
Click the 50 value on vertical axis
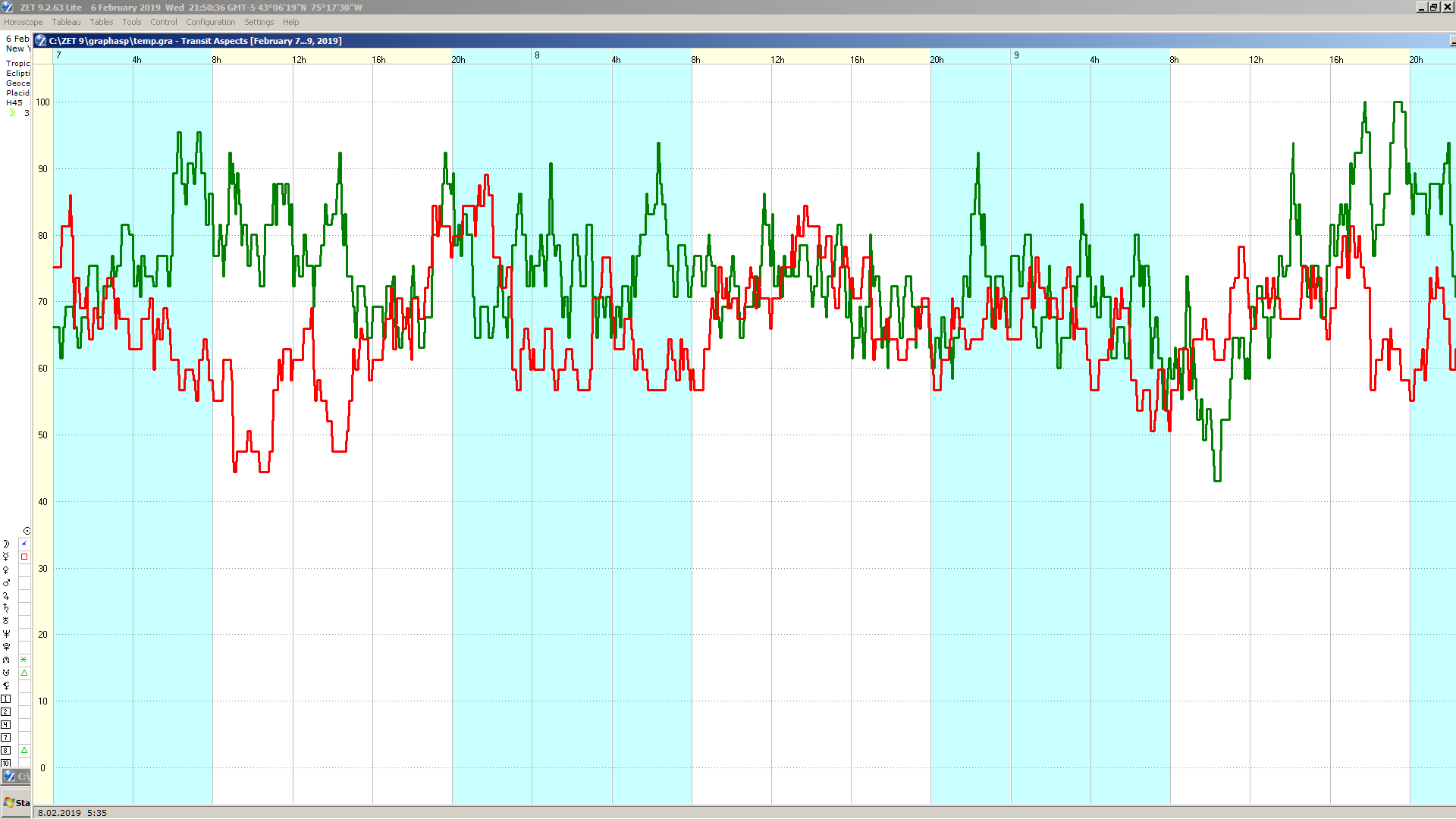(x=42, y=435)
